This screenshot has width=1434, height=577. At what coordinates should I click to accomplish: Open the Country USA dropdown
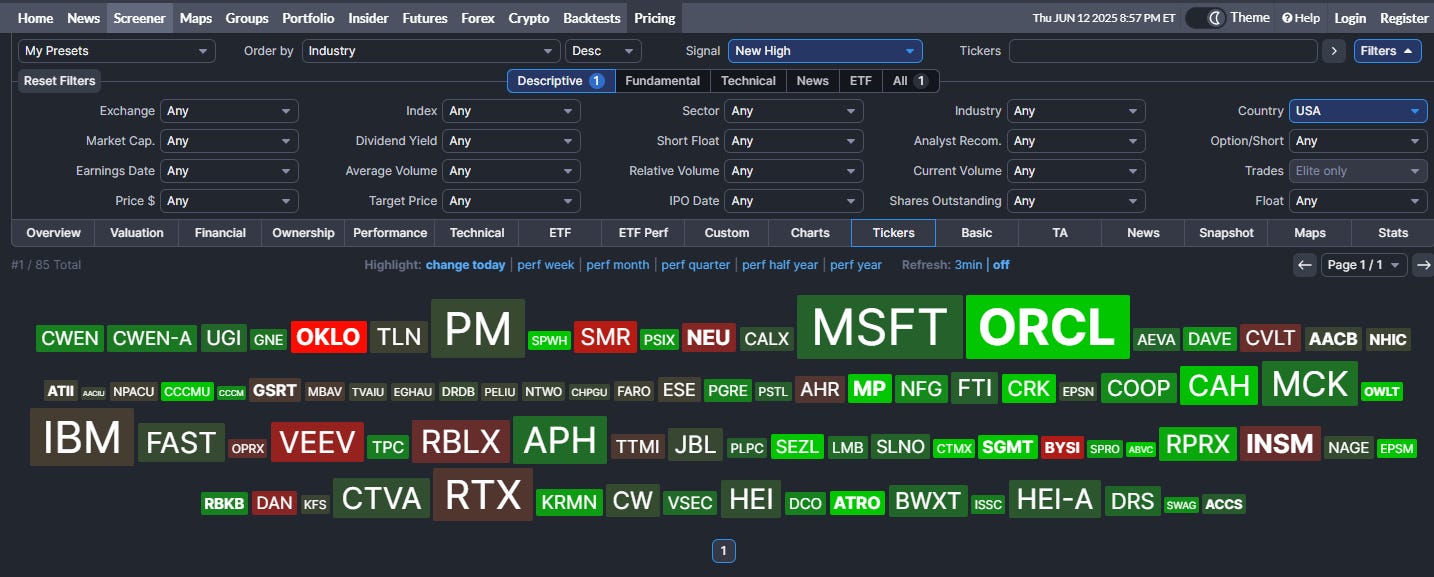[x=1358, y=111]
